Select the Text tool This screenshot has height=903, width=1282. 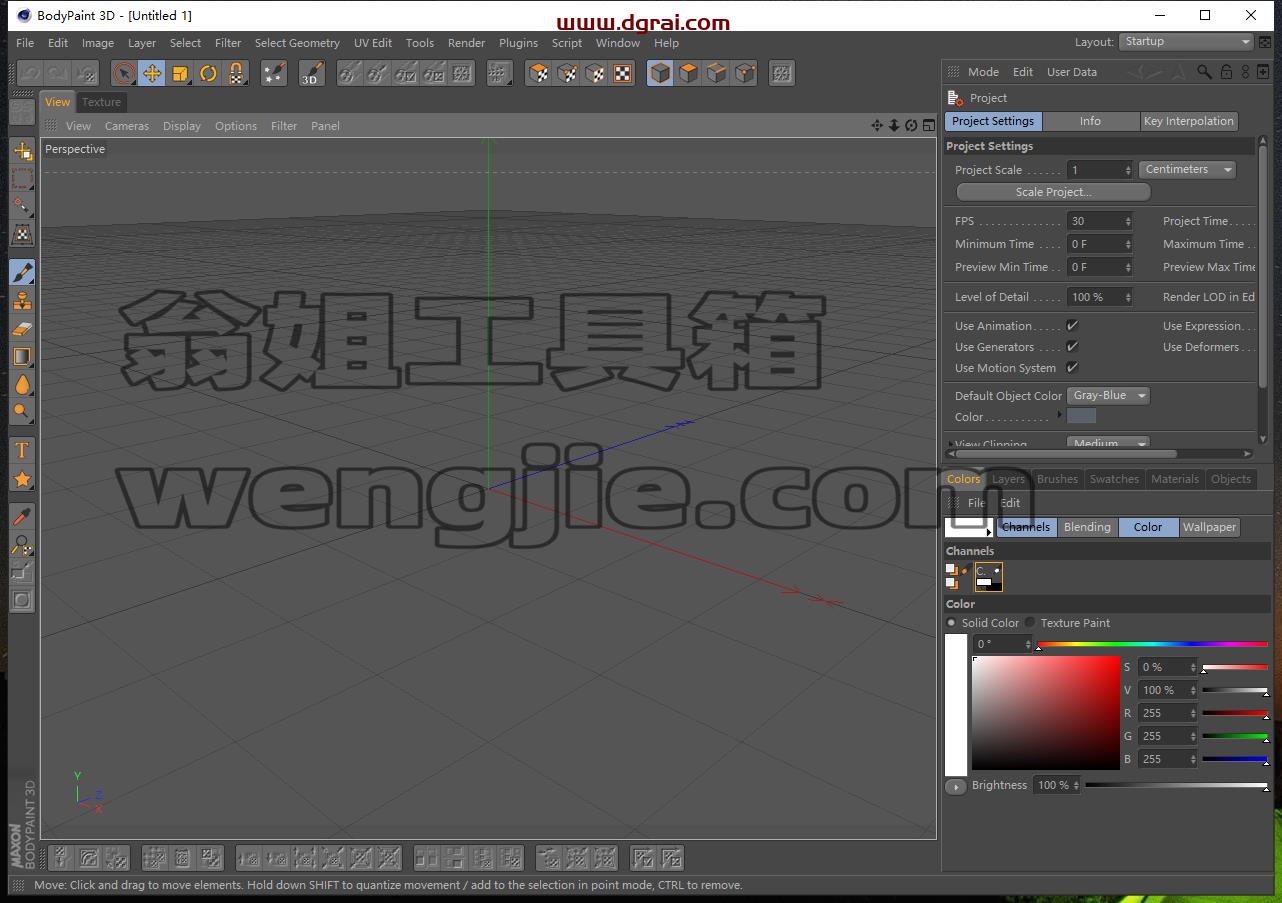[x=22, y=451]
